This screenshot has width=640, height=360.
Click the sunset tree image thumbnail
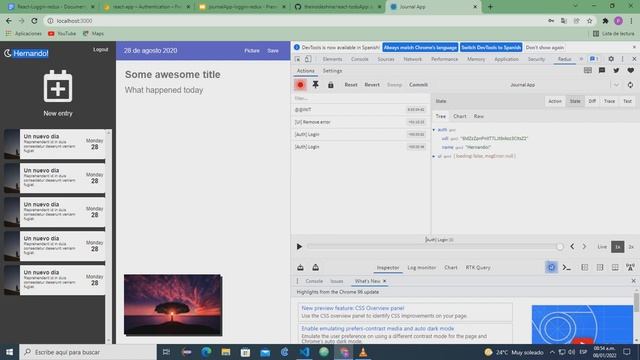click(173, 305)
